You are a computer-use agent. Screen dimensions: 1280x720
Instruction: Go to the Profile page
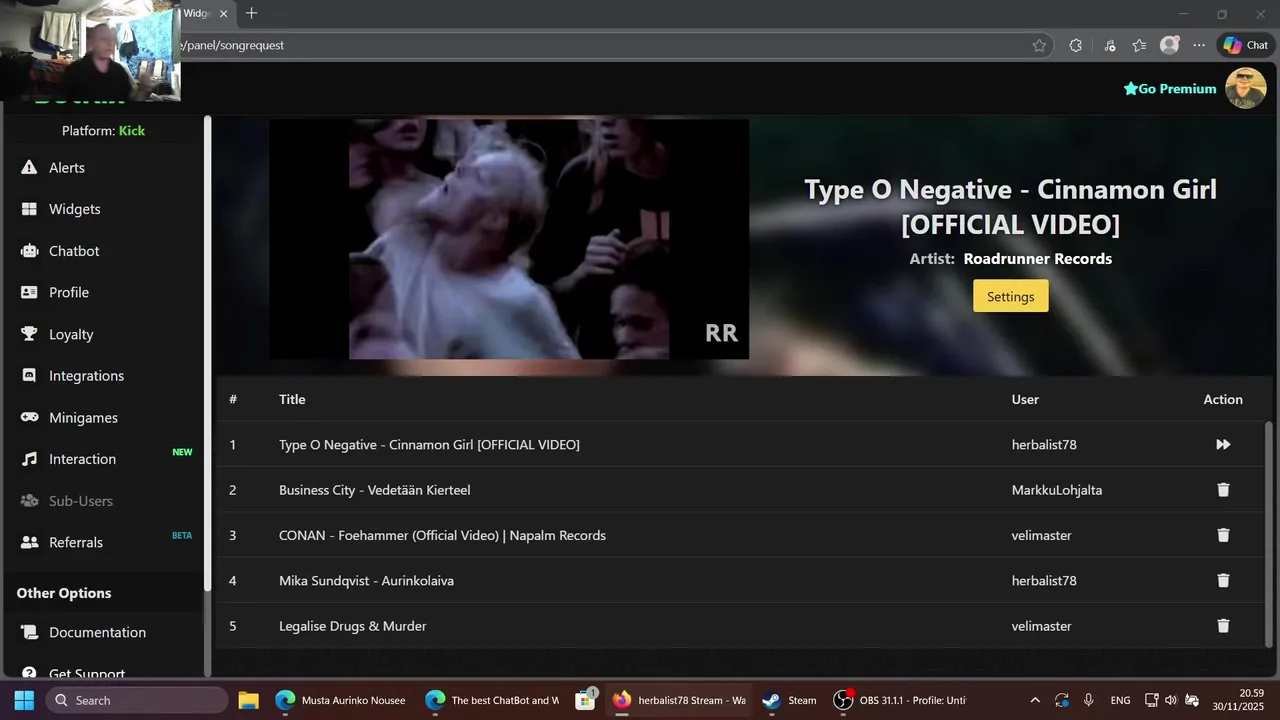coord(69,292)
